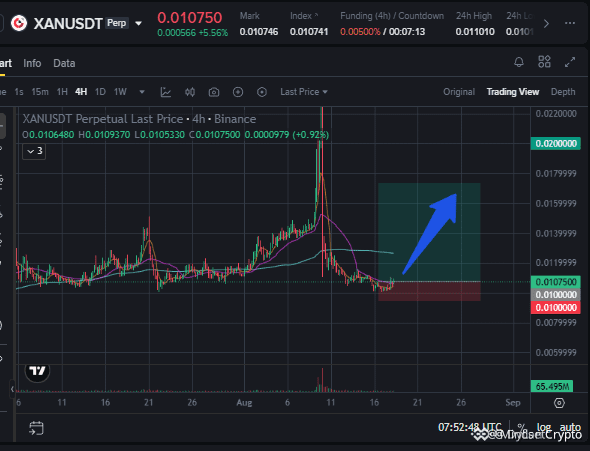
Task: Click the volume label 65.495M
Action: pyautogui.click(x=552, y=386)
